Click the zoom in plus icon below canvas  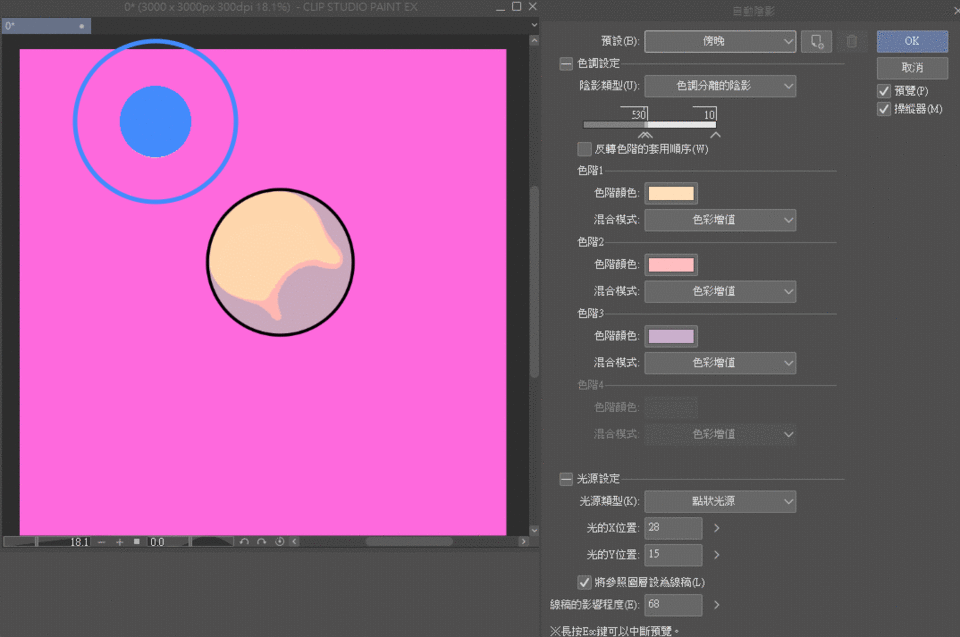(120, 542)
